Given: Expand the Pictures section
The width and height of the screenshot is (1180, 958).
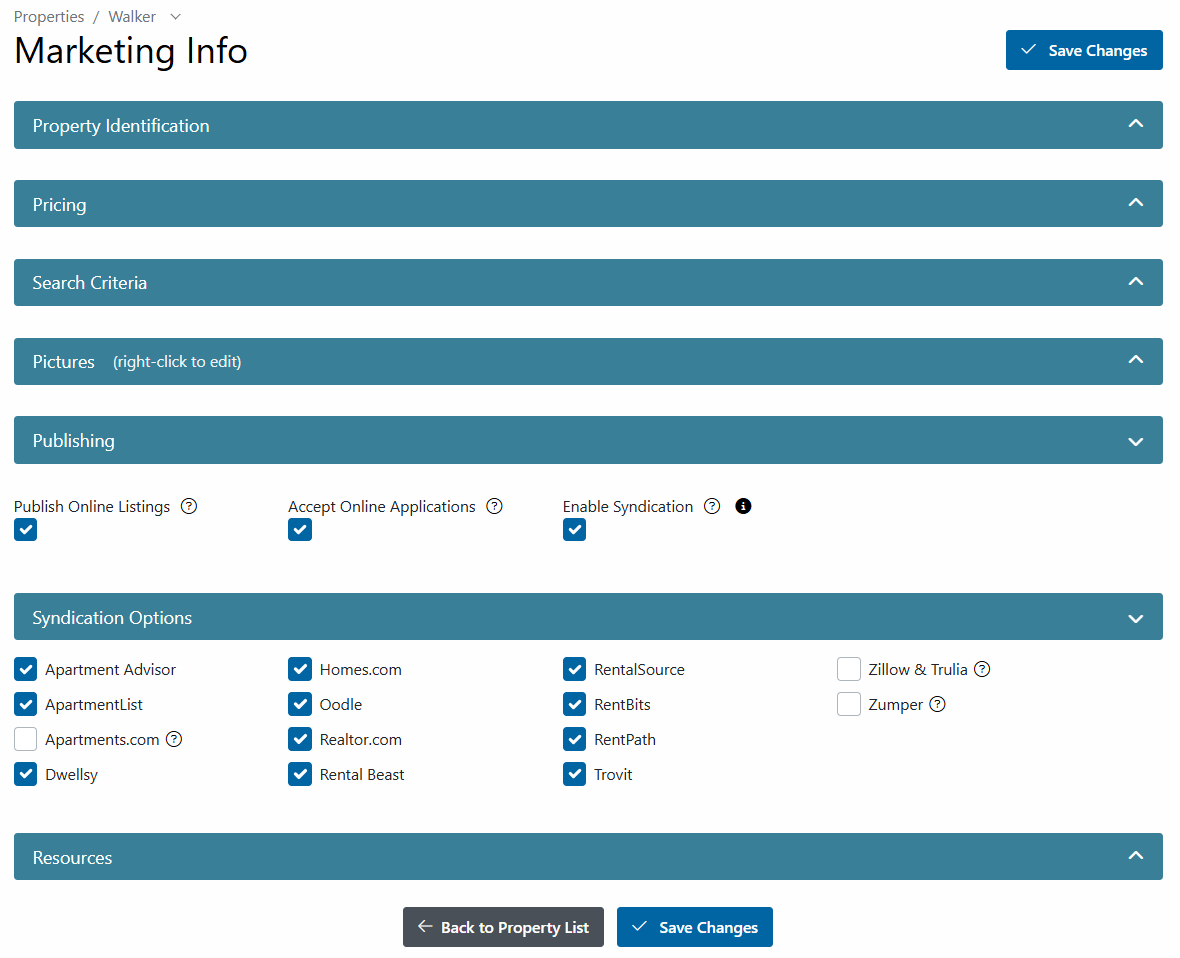Looking at the screenshot, I should (x=588, y=361).
